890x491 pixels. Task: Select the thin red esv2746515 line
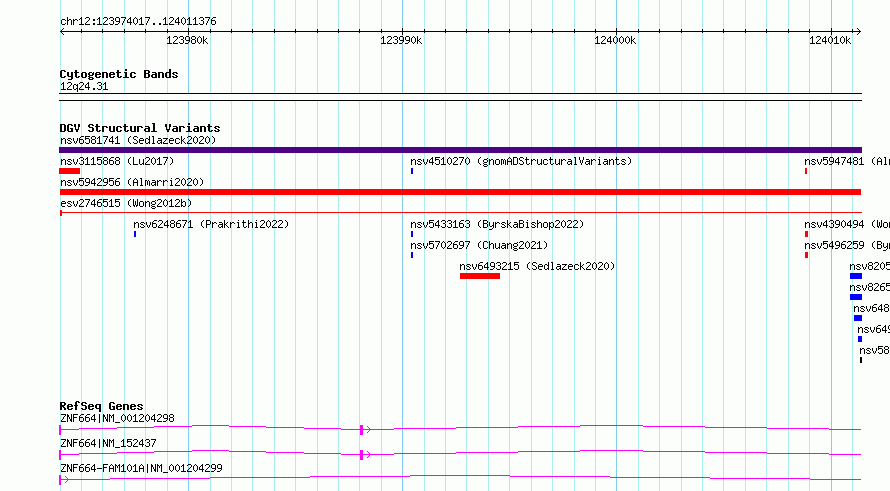(460, 213)
